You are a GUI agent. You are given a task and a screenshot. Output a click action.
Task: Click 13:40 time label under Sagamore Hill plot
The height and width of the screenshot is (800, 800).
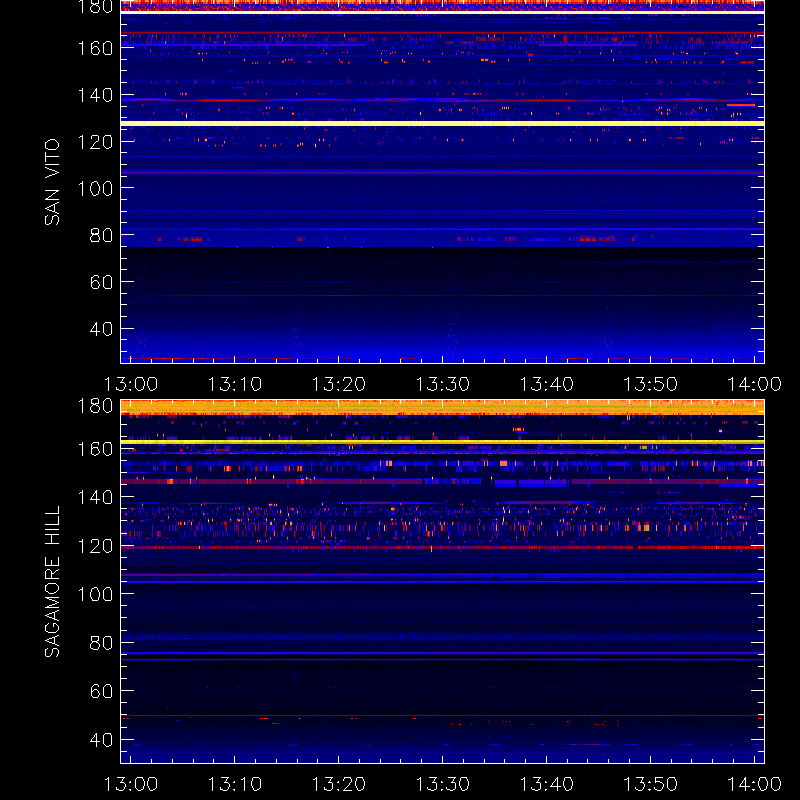(547, 784)
